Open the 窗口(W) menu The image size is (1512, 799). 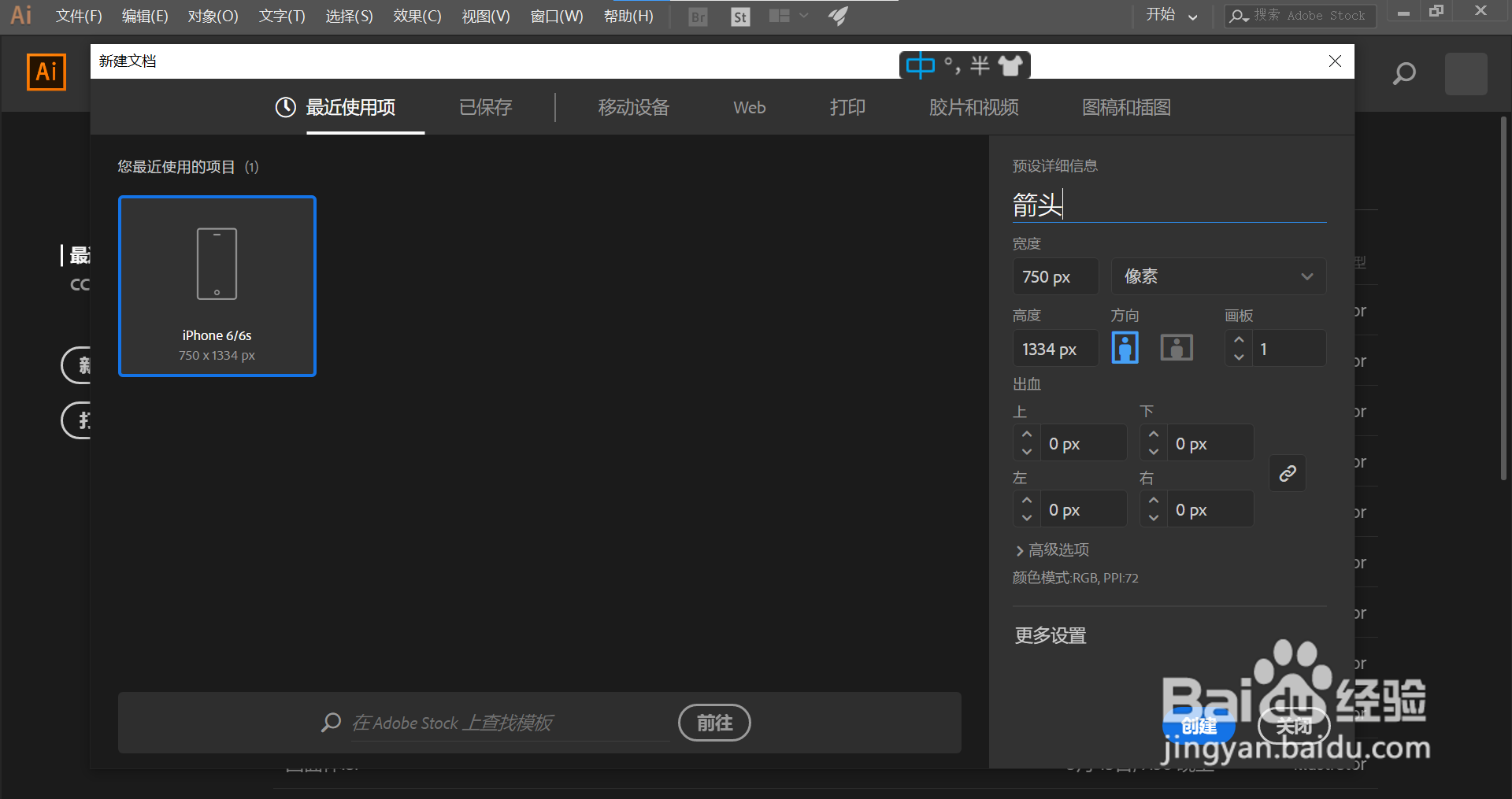click(557, 17)
